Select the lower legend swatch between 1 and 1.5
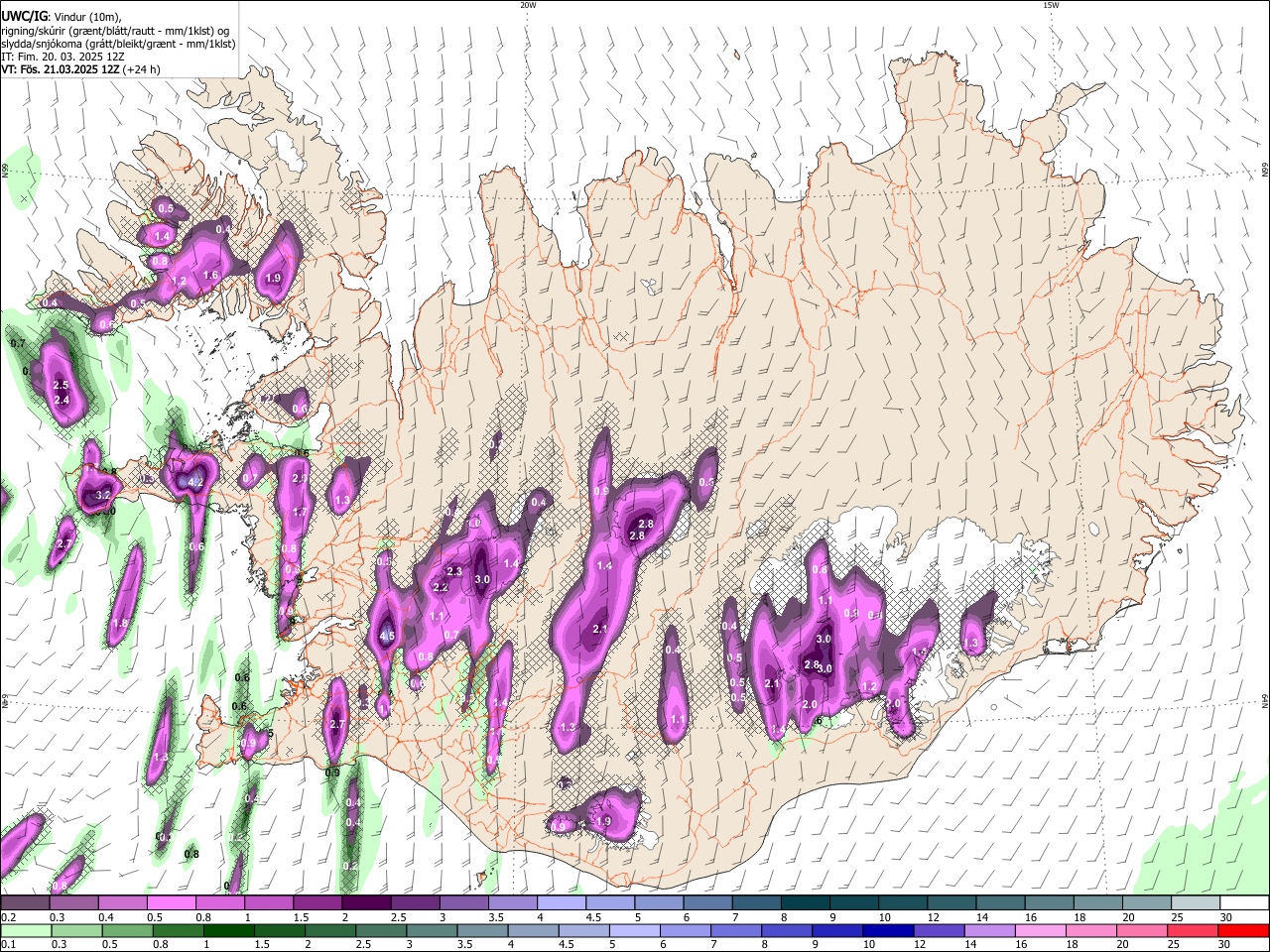This screenshot has width=1270, height=952. pyautogui.click(x=229, y=930)
